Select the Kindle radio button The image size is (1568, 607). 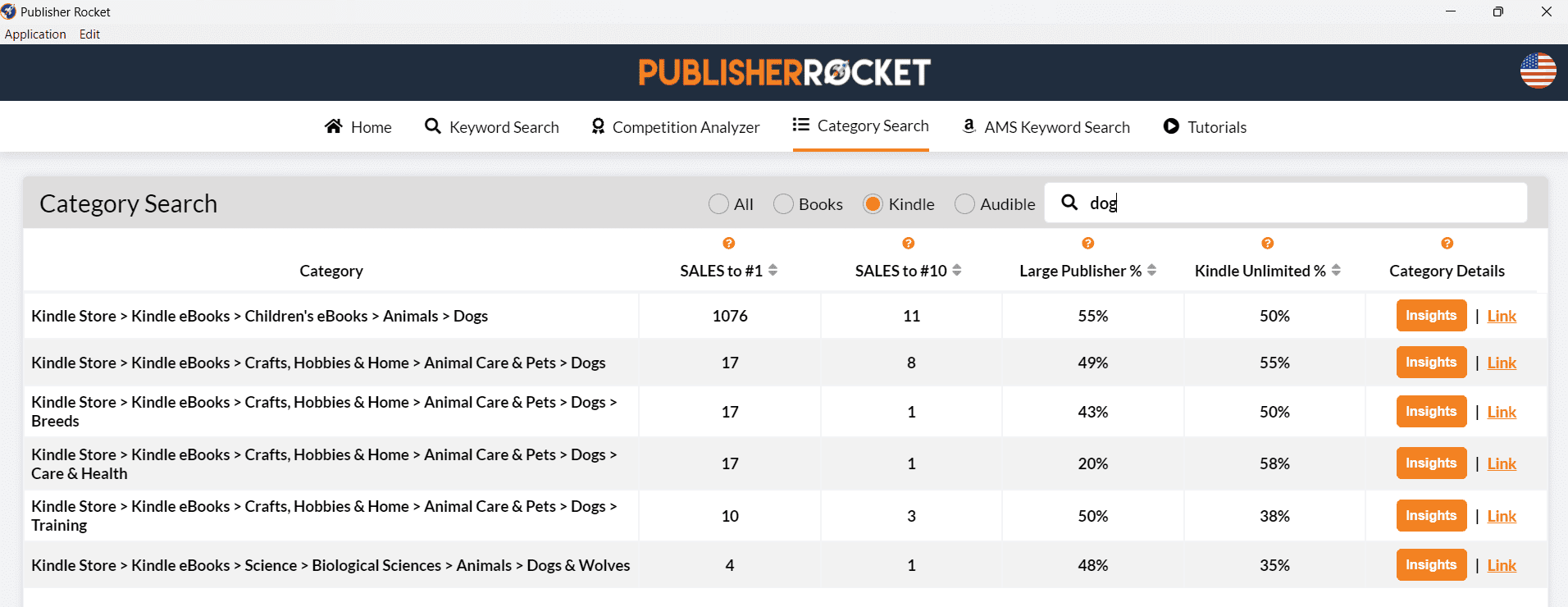tap(873, 203)
